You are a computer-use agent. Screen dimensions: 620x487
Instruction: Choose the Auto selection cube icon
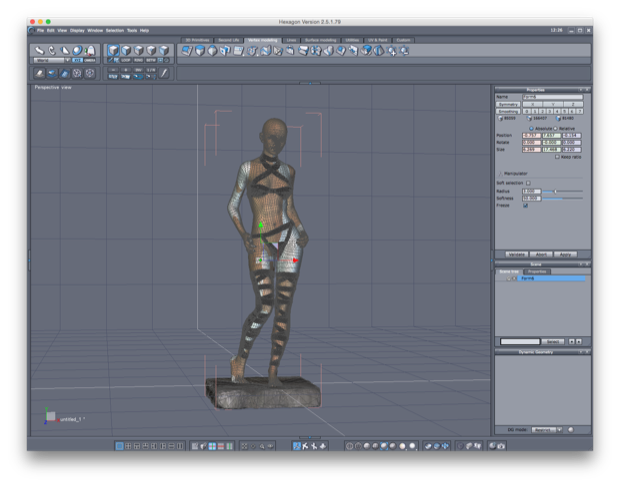click(164, 50)
